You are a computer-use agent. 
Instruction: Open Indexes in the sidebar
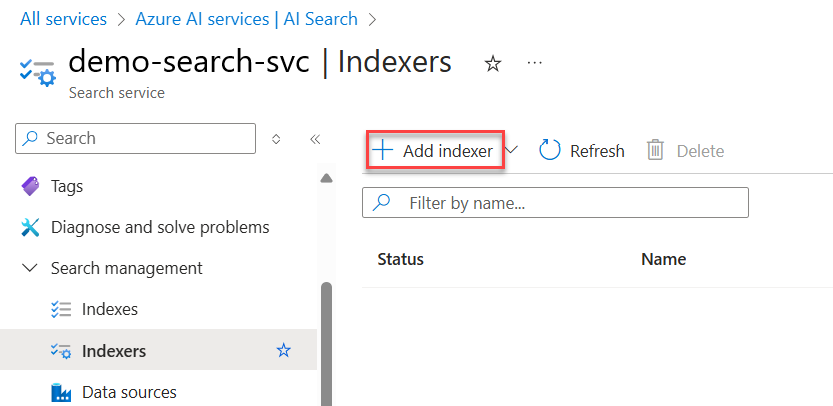109,309
